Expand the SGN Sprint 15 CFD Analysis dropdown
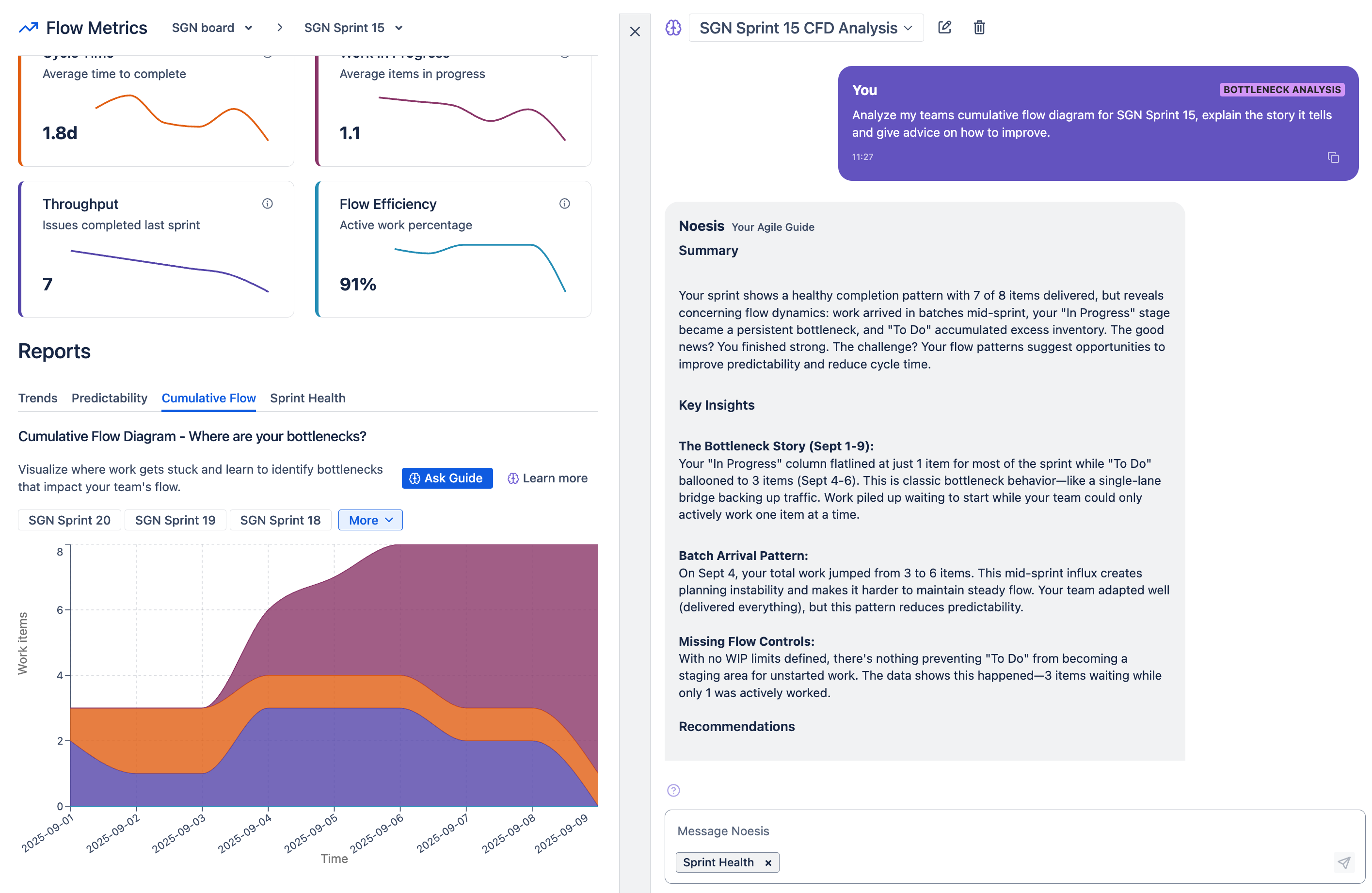Screen dimensions: 1372x893 click(x=806, y=28)
